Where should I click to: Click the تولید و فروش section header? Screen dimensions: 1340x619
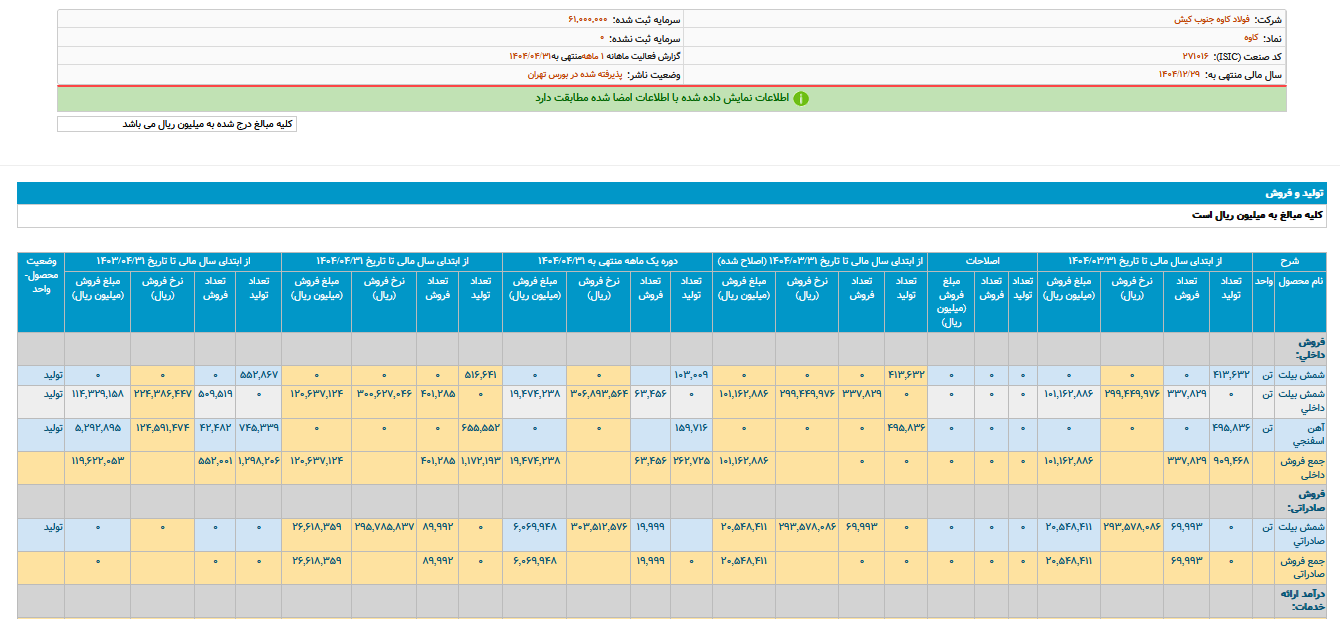click(1295, 192)
